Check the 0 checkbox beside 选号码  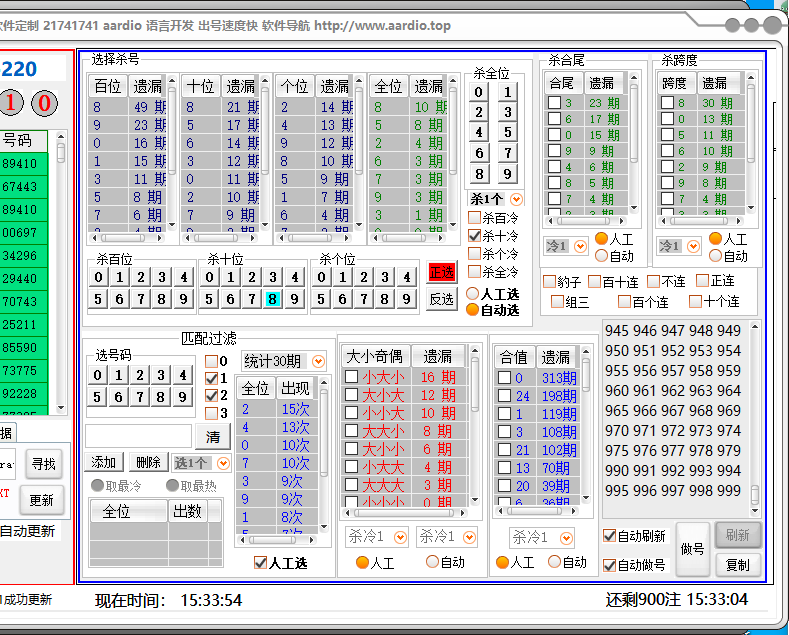[x=211, y=361]
